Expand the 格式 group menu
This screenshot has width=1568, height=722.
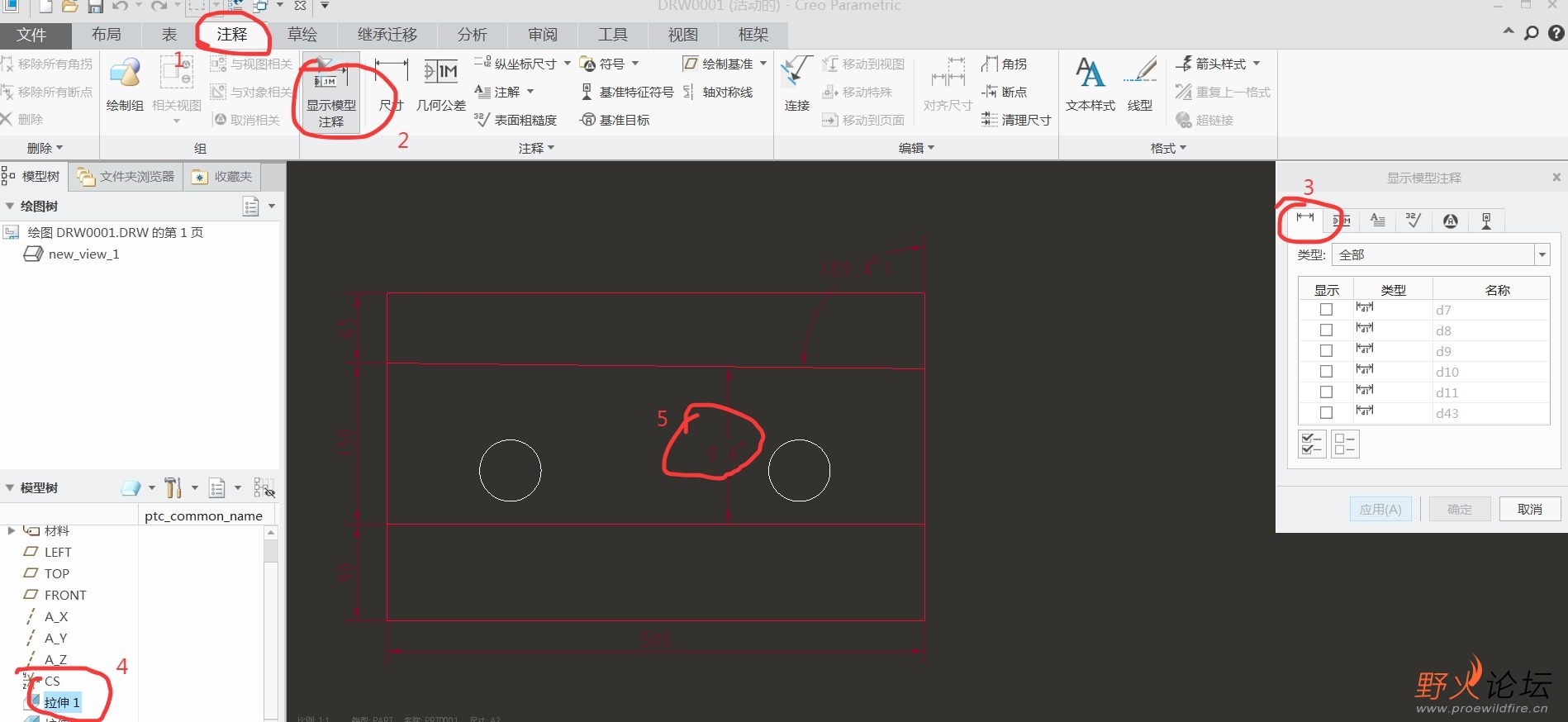click(x=1168, y=148)
